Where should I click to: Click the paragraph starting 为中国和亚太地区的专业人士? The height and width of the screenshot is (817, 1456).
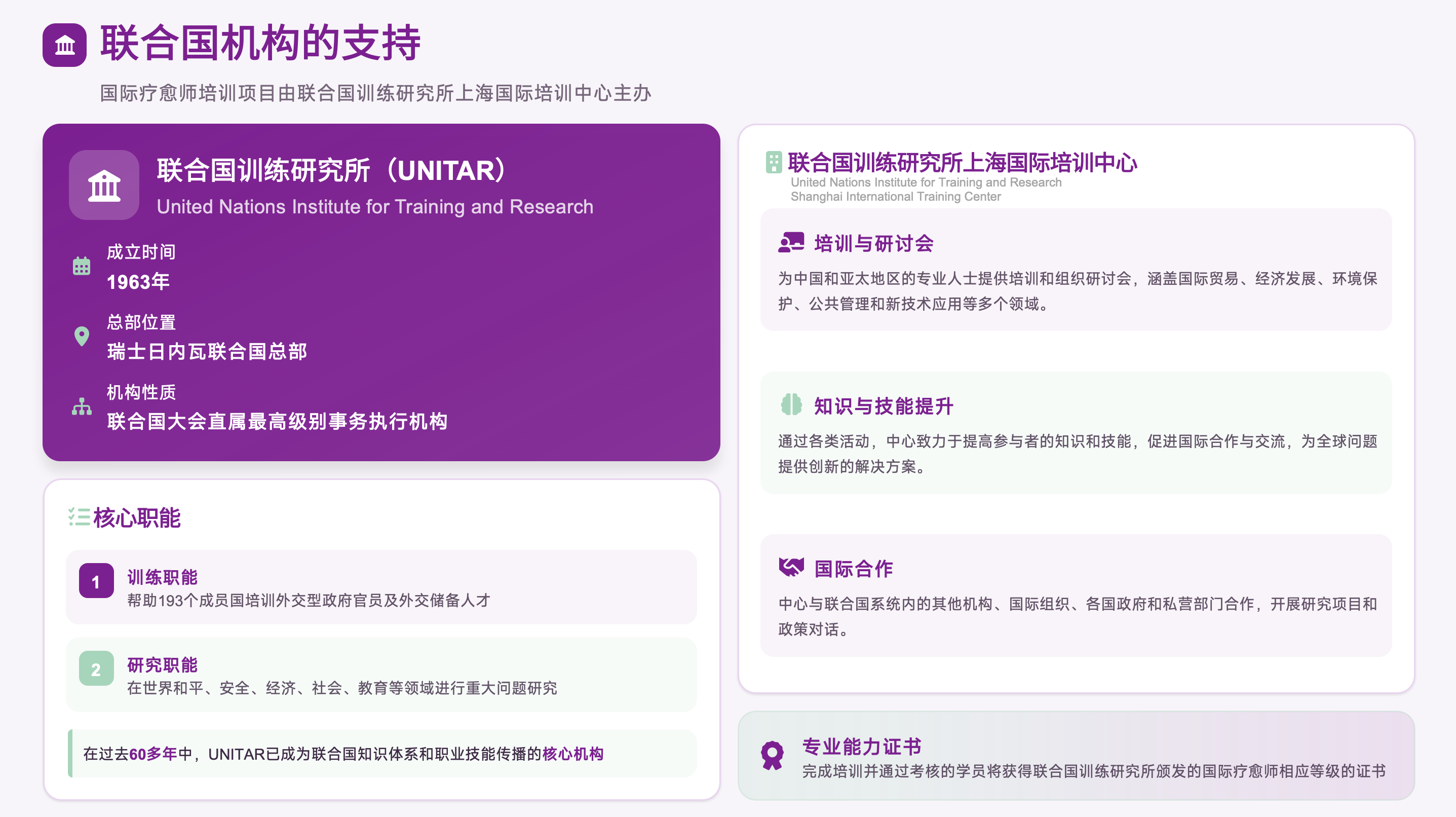(x=1077, y=291)
